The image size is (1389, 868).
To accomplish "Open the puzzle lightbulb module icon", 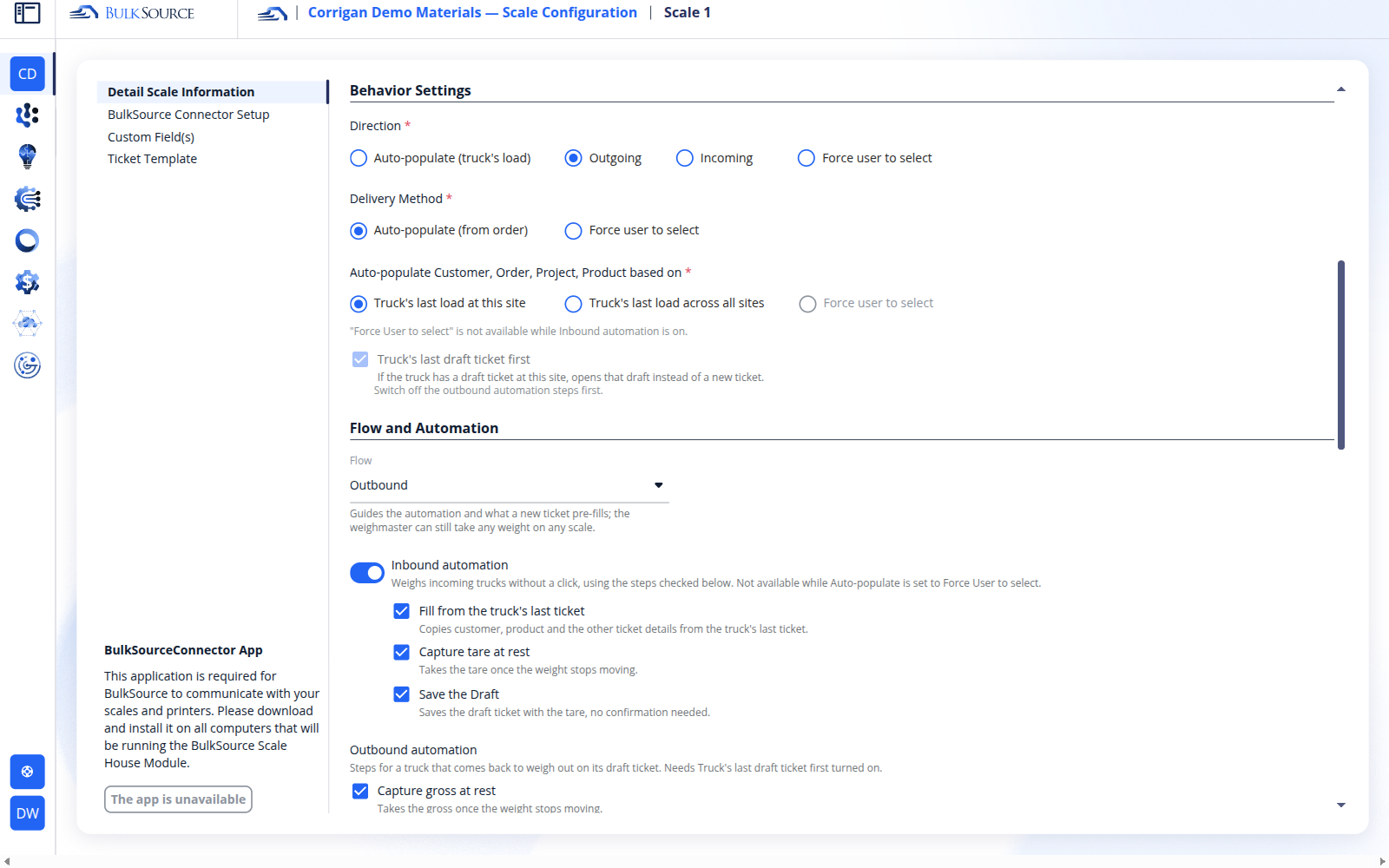I will (x=28, y=156).
